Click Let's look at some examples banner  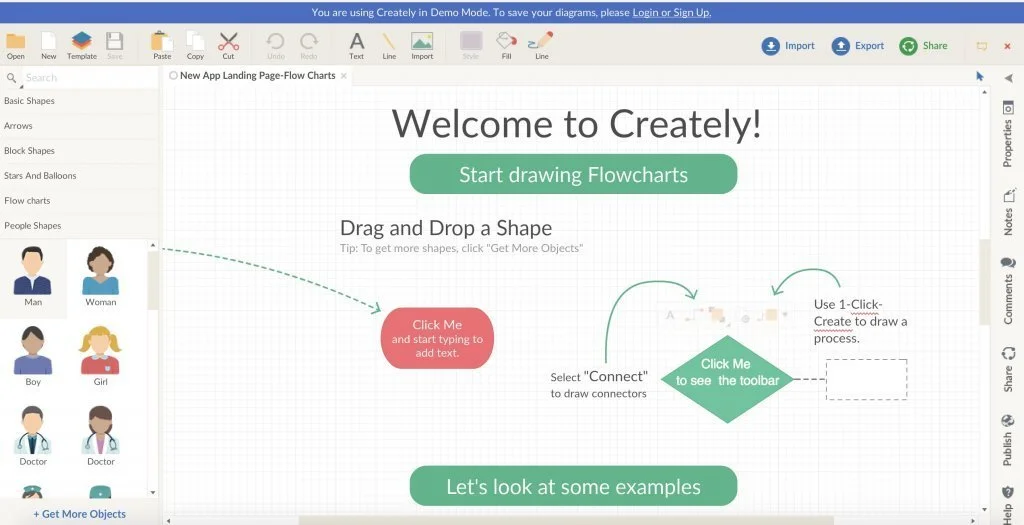click(573, 486)
